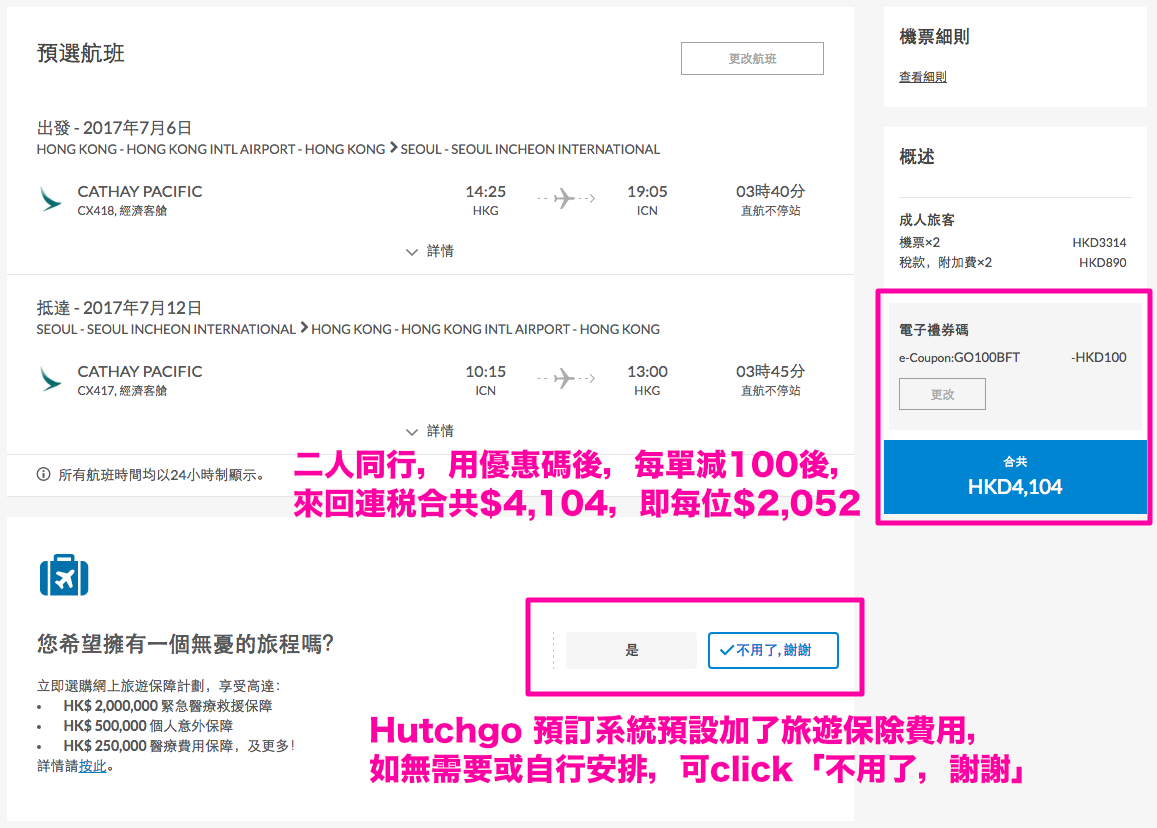Open the 按此 insurance details link
The height and width of the screenshot is (828, 1157).
click(x=93, y=766)
